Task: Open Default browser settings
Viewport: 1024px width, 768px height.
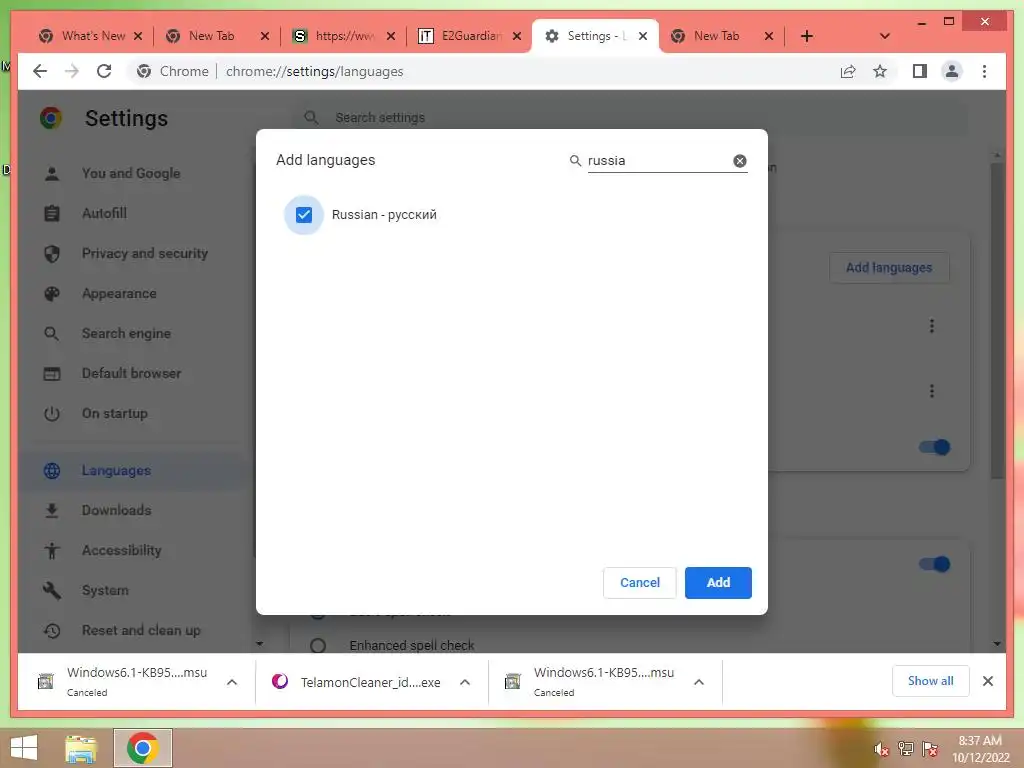Action: pyautogui.click(x=131, y=374)
